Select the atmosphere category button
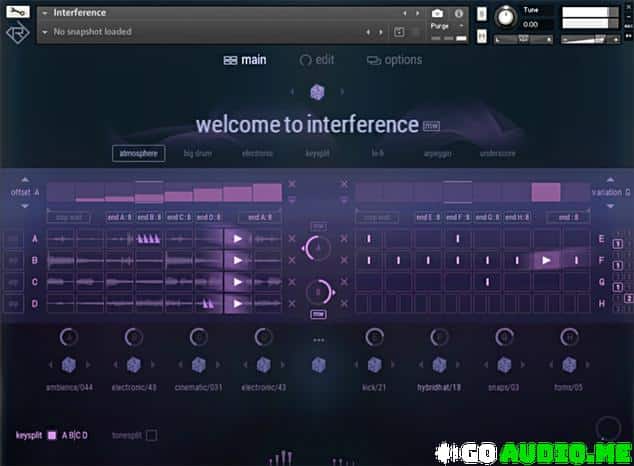634x466 pixels. (x=138, y=154)
